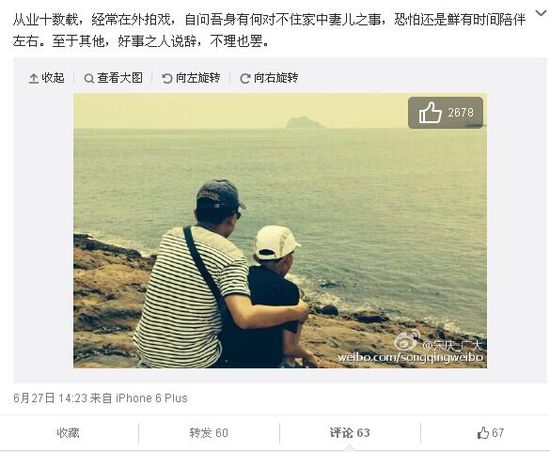Toggle like on the 2678 photo badge
Image resolution: width=550 pixels, height=452 pixels.
(x=445, y=113)
